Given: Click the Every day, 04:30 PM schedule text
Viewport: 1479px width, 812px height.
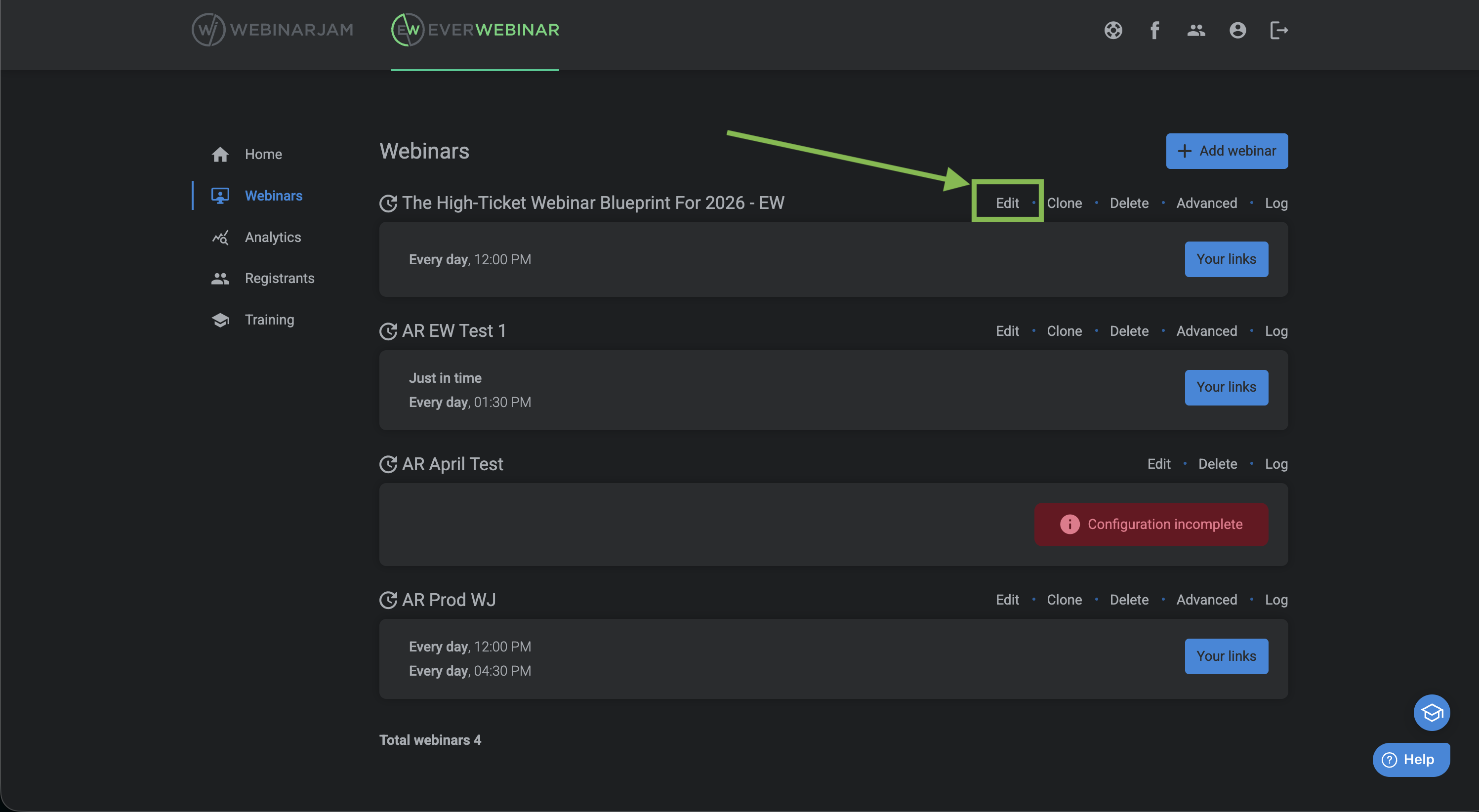Looking at the screenshot, I should tap(470, 671).
